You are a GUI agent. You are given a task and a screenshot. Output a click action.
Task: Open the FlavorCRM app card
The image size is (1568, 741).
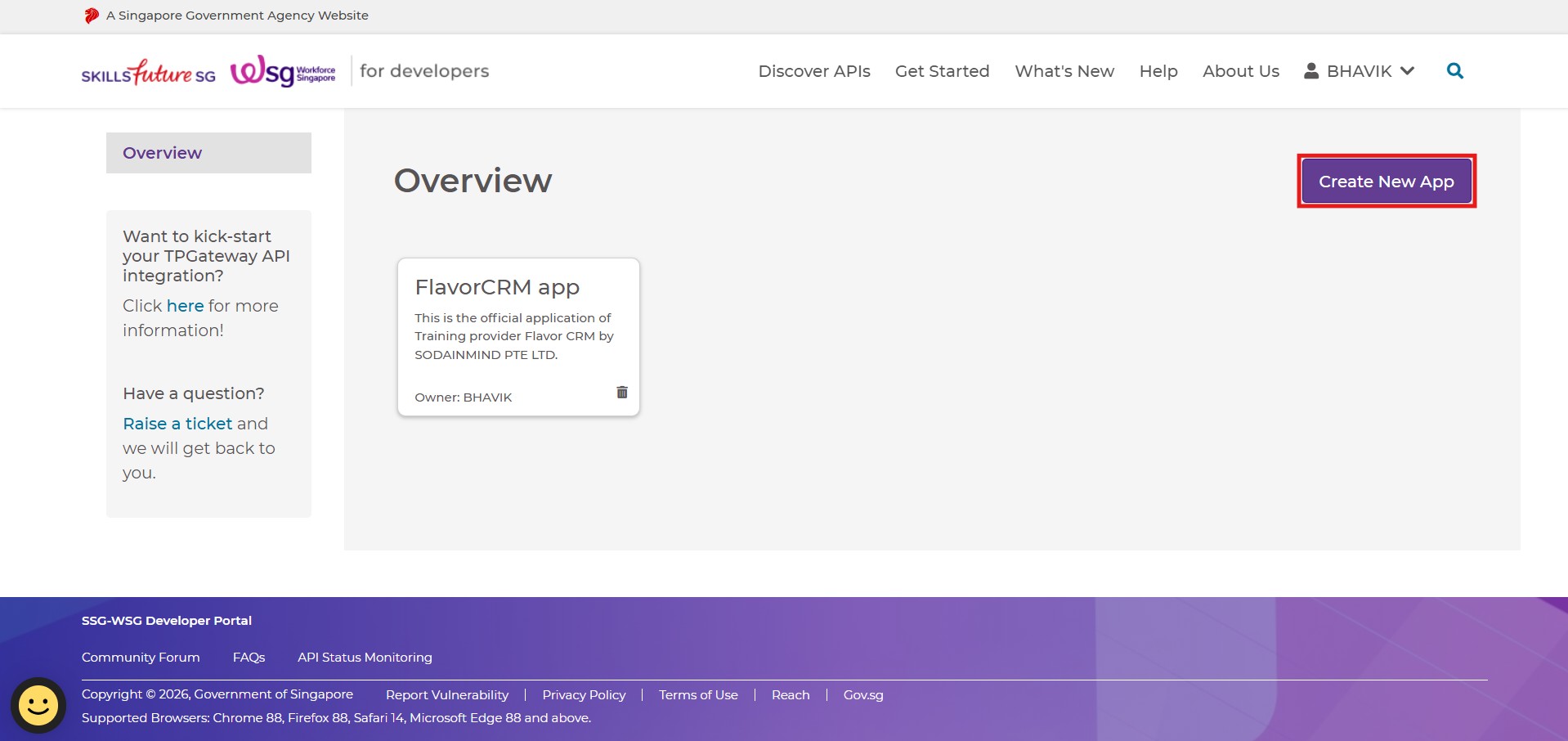click(497, 288)
